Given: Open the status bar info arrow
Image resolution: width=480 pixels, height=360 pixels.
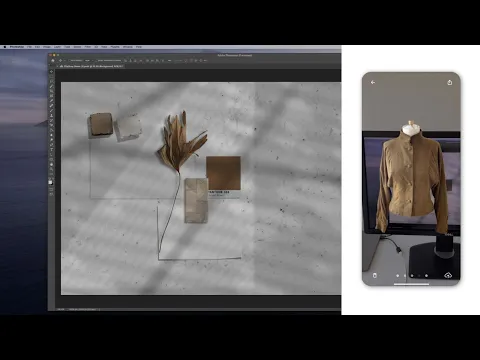Looking at the screenshot, I should click(x=99, y=309).
